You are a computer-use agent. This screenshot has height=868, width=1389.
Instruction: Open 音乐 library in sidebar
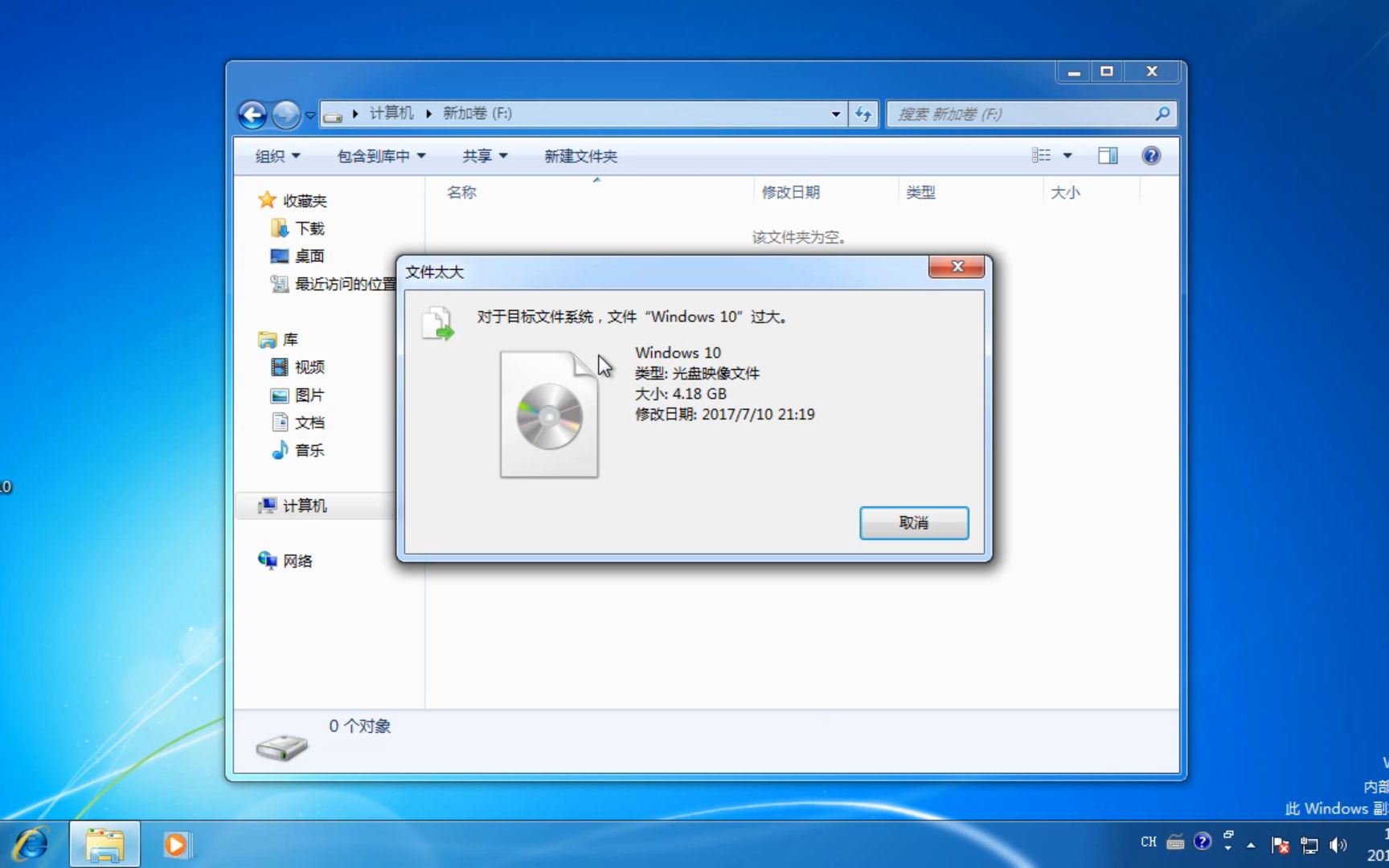(x=298, y=450)
